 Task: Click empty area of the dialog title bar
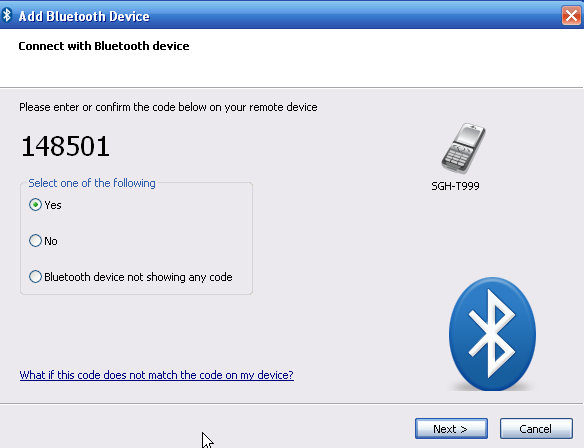point(354,16)
